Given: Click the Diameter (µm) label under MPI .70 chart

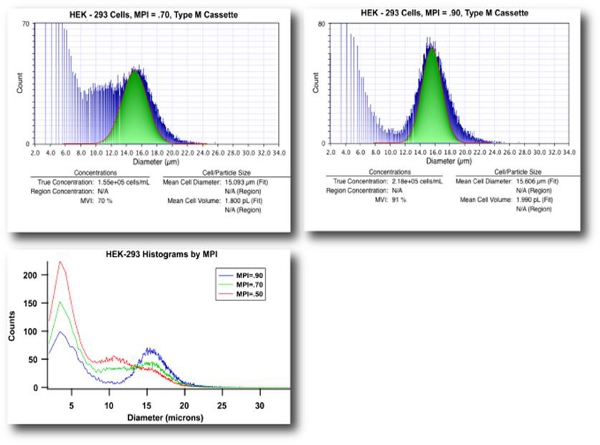Looking at the screenshot, I should tap(156, 162).
